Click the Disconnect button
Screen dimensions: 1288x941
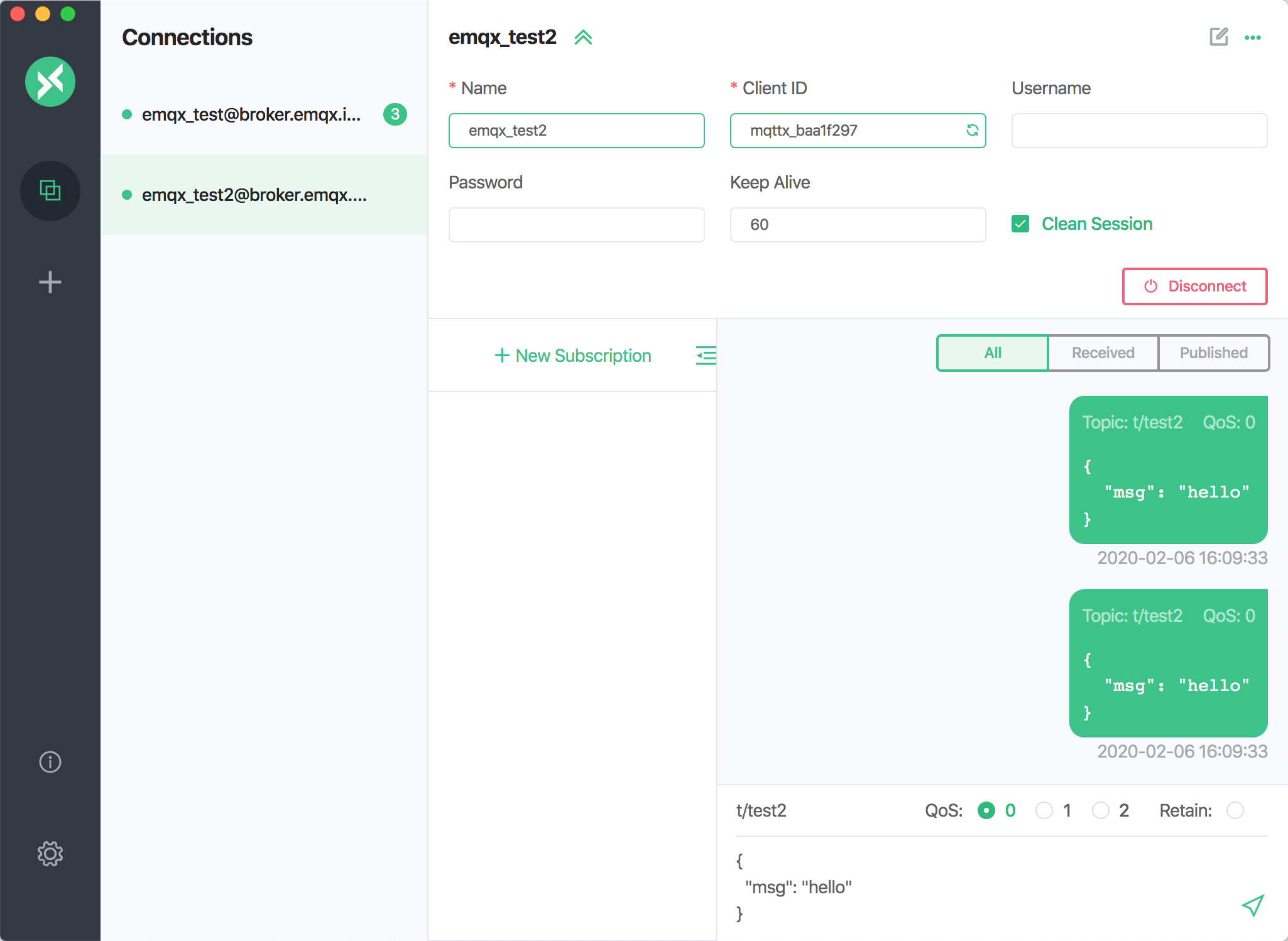coord(1194,286)
